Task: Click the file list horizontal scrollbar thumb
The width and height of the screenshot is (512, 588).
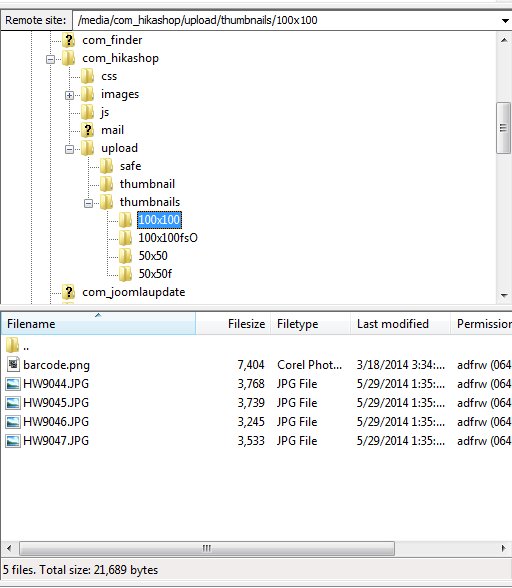Action: (207, 548)
